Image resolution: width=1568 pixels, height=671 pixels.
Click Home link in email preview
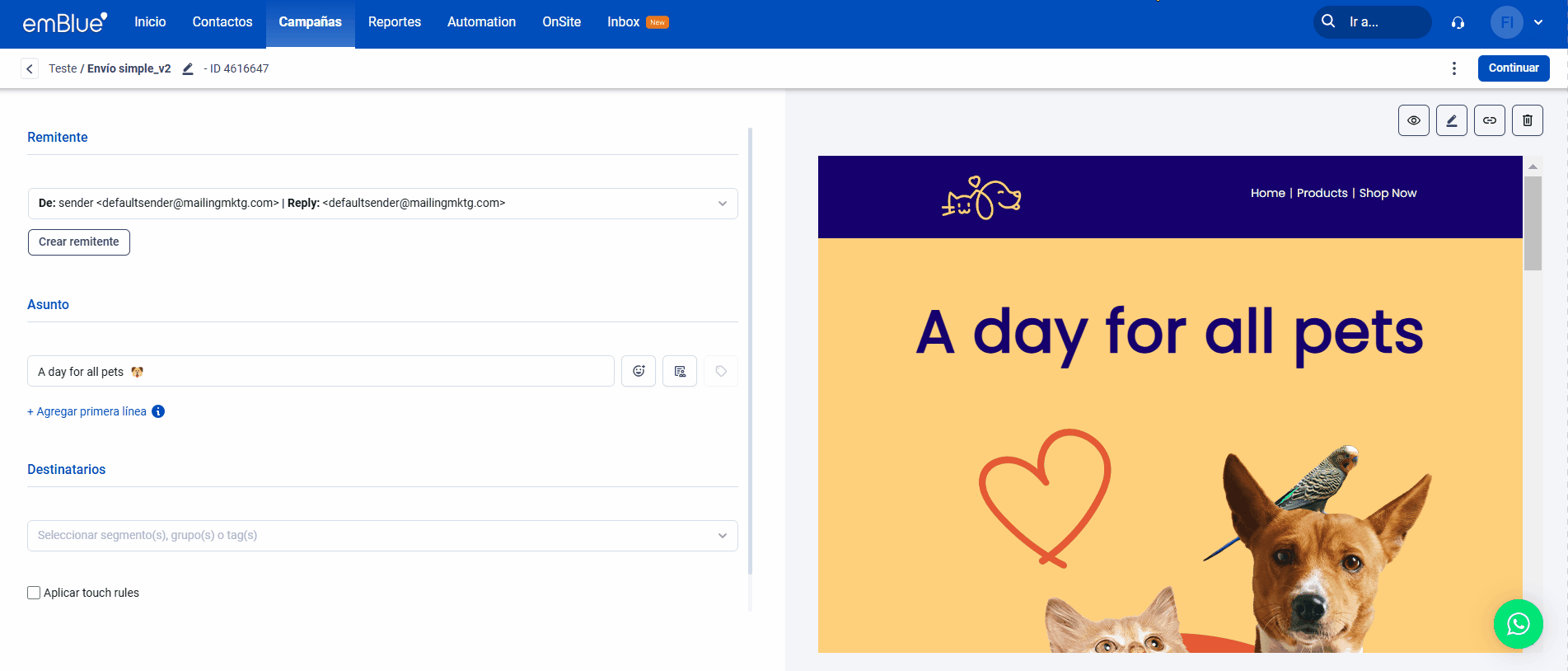(1267, 193)
